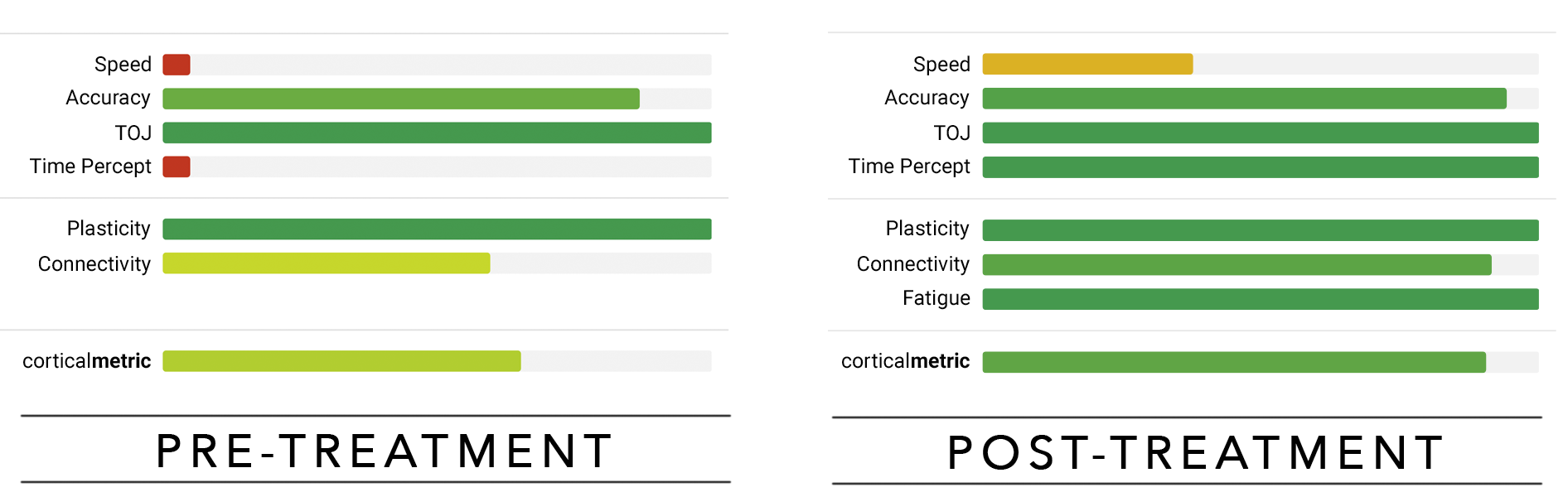Click the POST-TREATMENT heading
This screenshot has width=1568, height=497.
1196,453
